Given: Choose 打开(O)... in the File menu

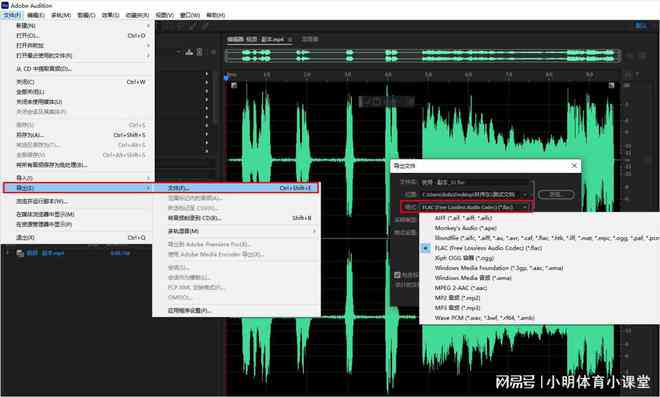Looking at the screenshot, I should tap(77, 36).
